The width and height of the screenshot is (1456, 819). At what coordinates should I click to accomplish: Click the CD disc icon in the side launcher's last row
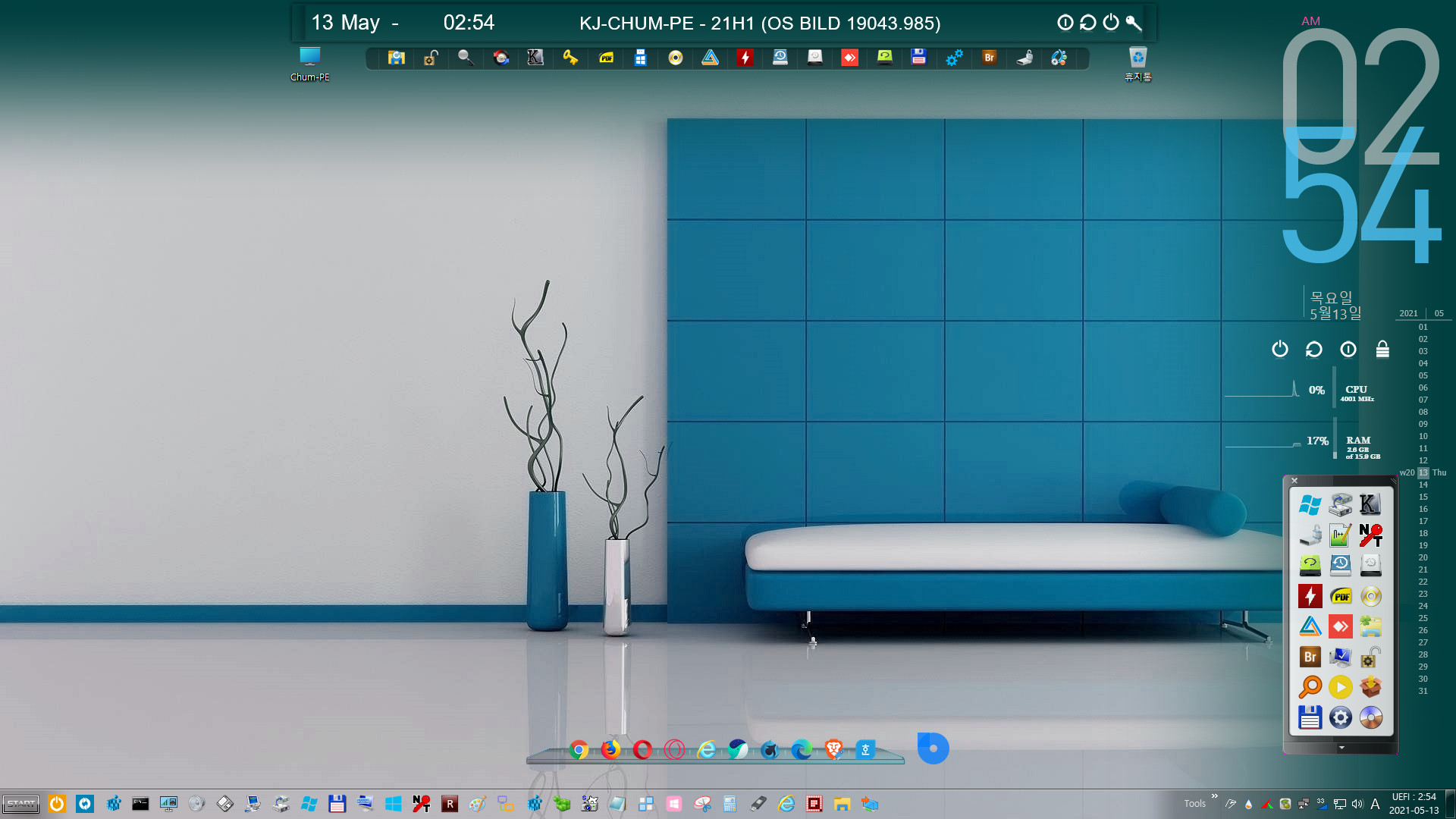click(1370, 717)
